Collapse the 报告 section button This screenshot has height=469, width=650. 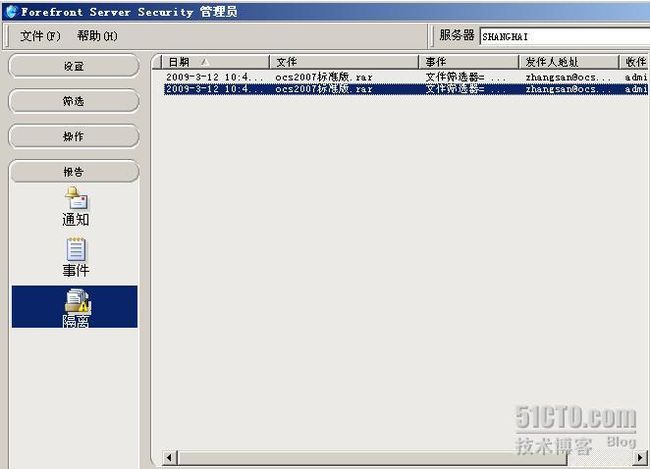pyautogui.click(x=74, y=171)
